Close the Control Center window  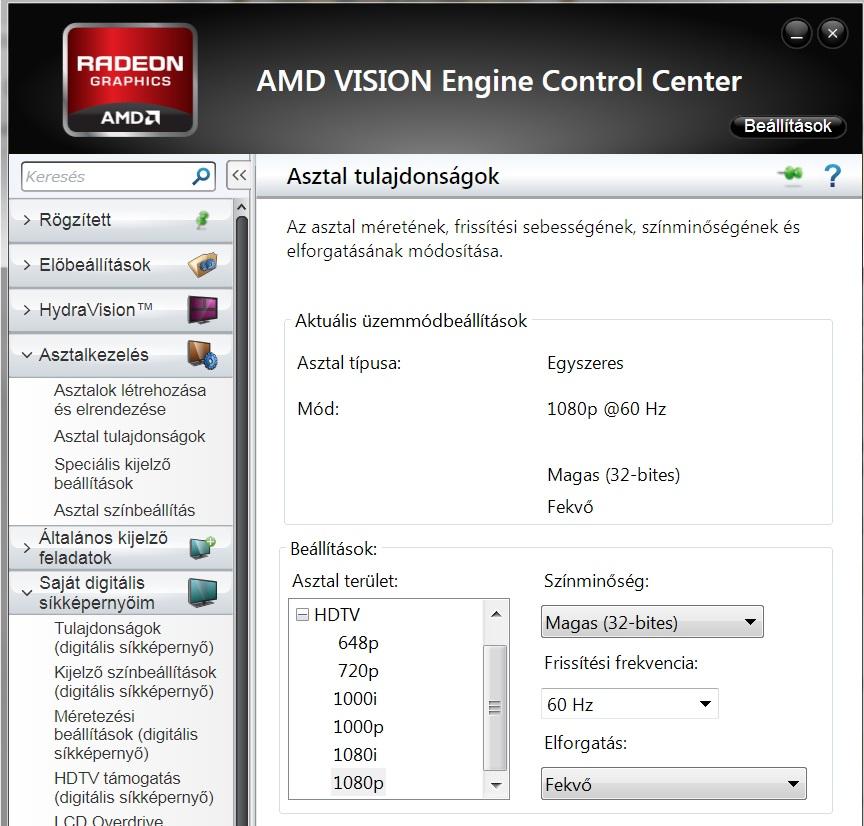coord(833,34)
